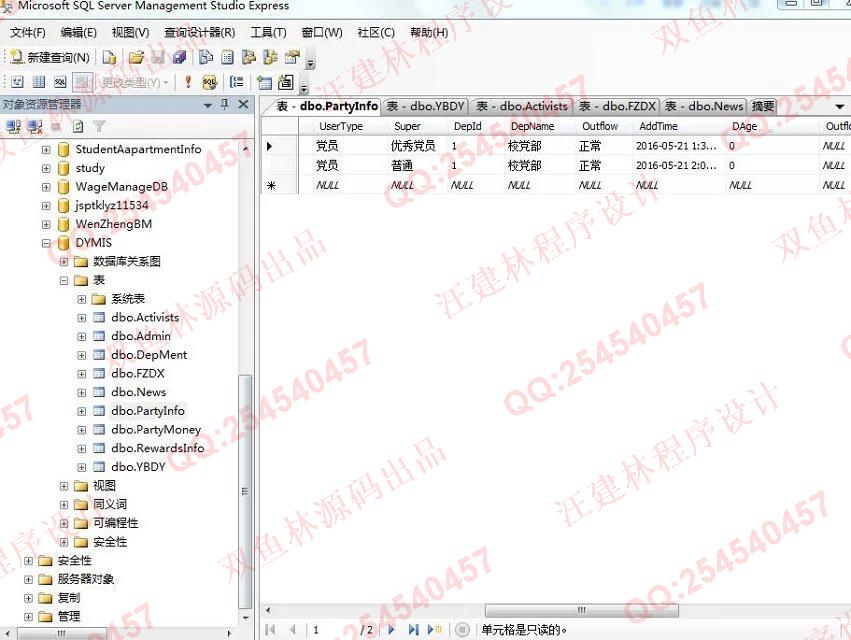Open the active files dropdown arrow
Image resolution: width=851 pixels, height=640 pixels.
(840, 106)
